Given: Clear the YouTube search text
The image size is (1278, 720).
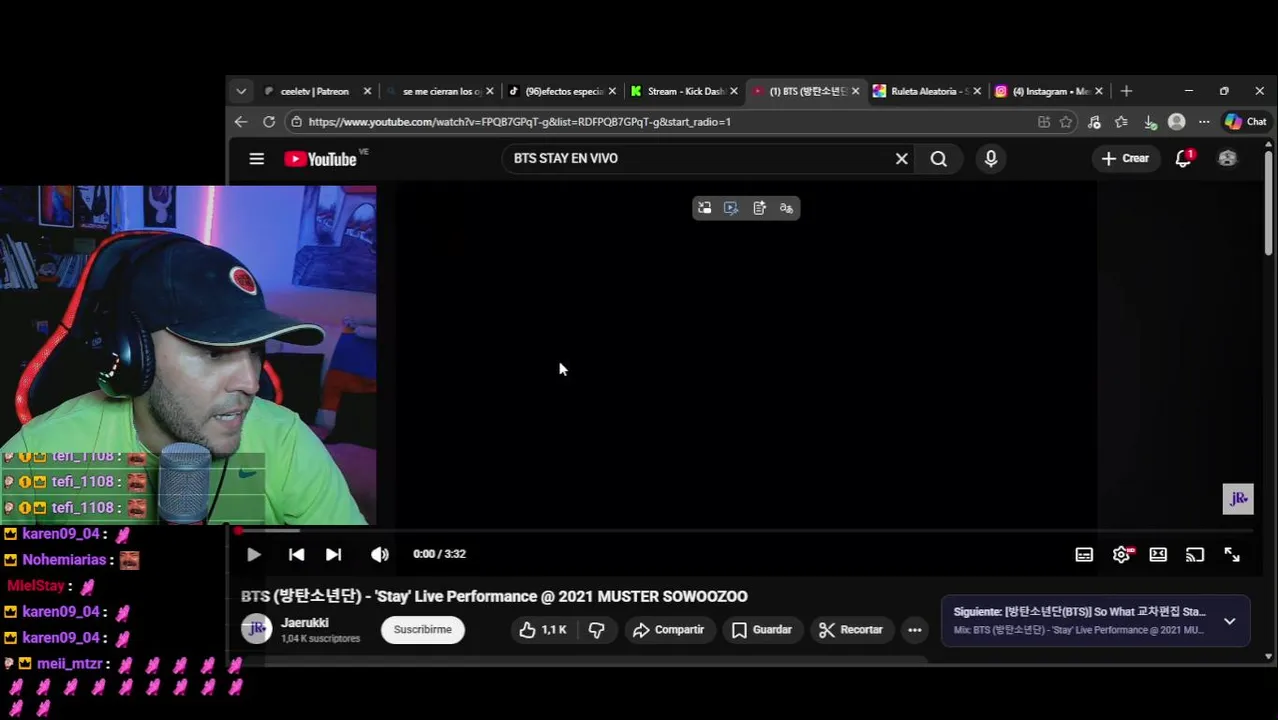Looking at the screenshot, I should tap(902, 158).
